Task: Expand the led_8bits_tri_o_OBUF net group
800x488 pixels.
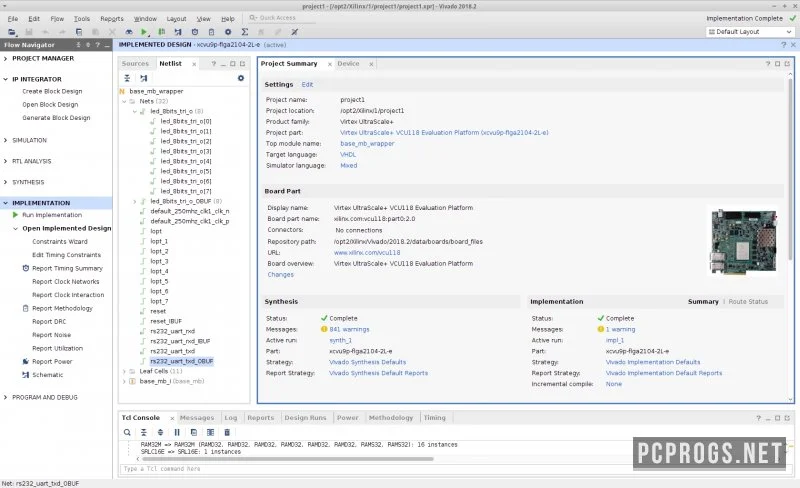Action: [135, 201]
